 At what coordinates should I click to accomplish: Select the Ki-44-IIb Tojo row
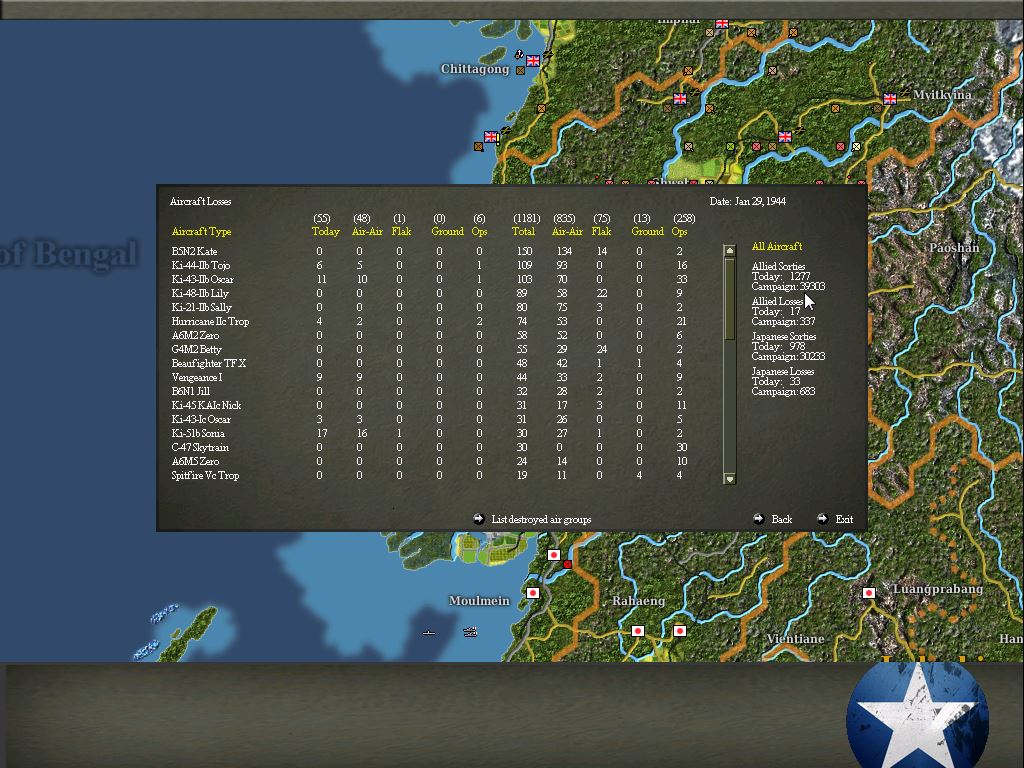coord(431,265)
